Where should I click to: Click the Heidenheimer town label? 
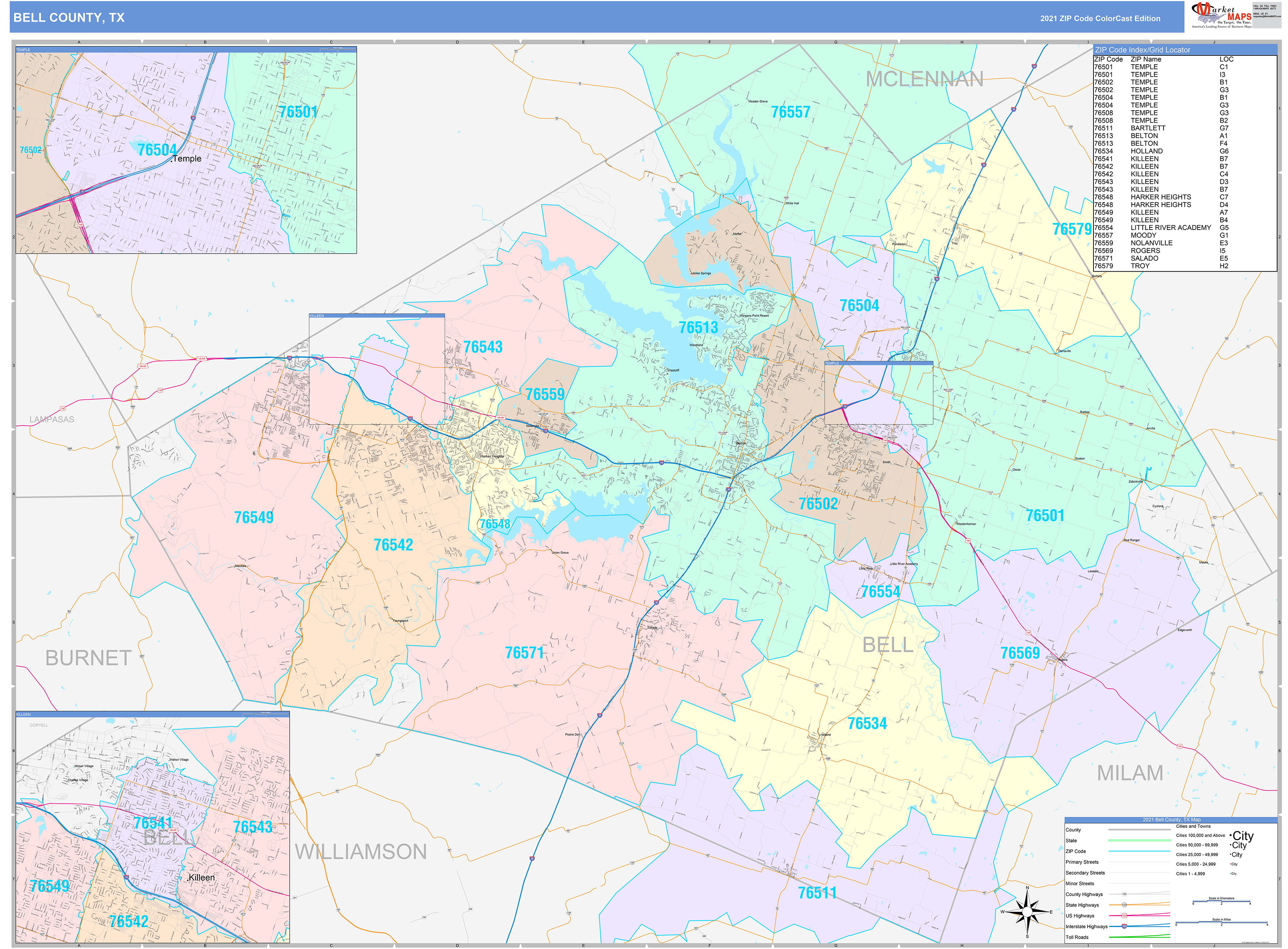(x=966, y=524)
